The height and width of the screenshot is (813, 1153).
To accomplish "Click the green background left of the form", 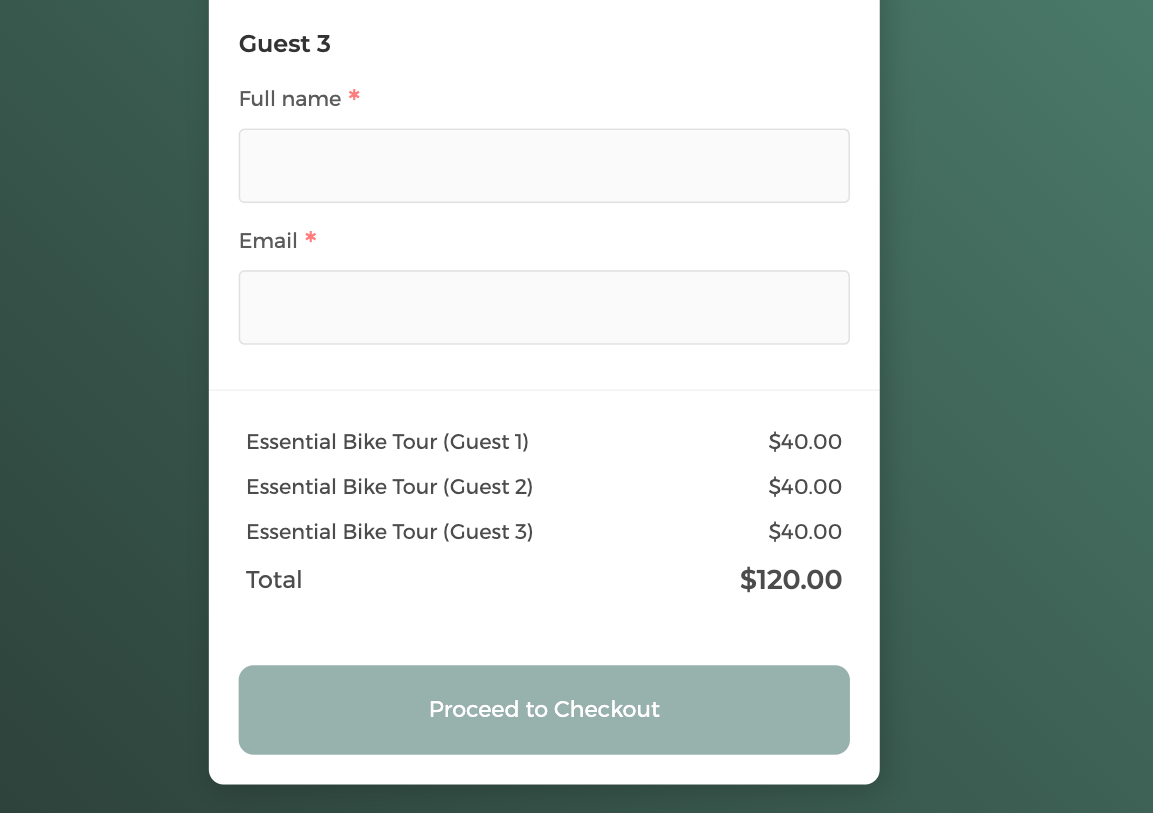I will pyautogui.click(x=100, y=400).
